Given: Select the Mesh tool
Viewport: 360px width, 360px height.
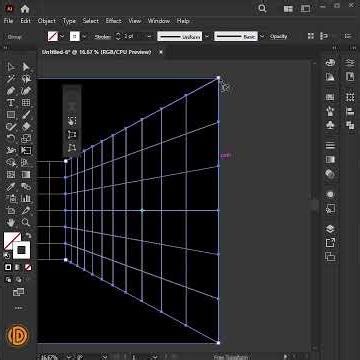Looking at the screenshot, I should tap(11, 174).
